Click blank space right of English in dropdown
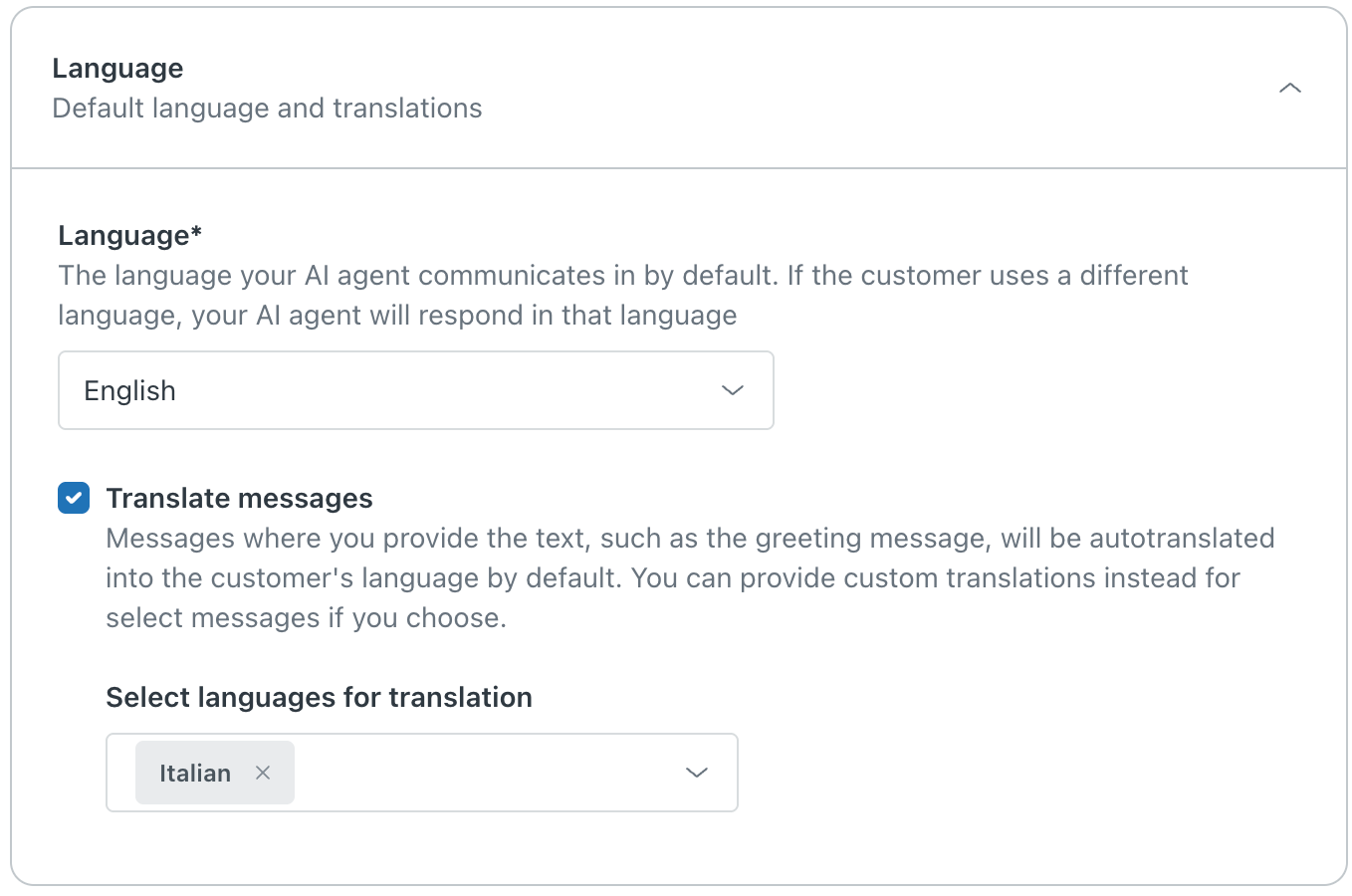 click(x=448, y=390)
